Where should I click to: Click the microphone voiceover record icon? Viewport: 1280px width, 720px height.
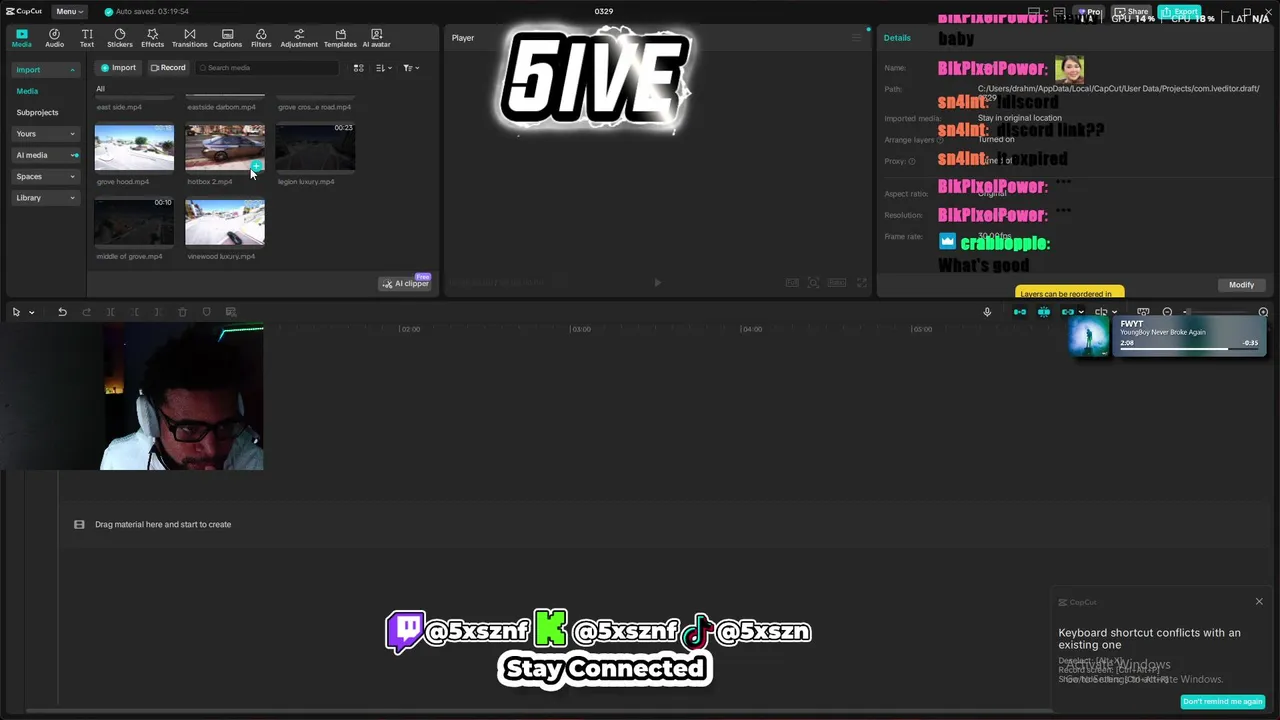click(x=987, y=312)
